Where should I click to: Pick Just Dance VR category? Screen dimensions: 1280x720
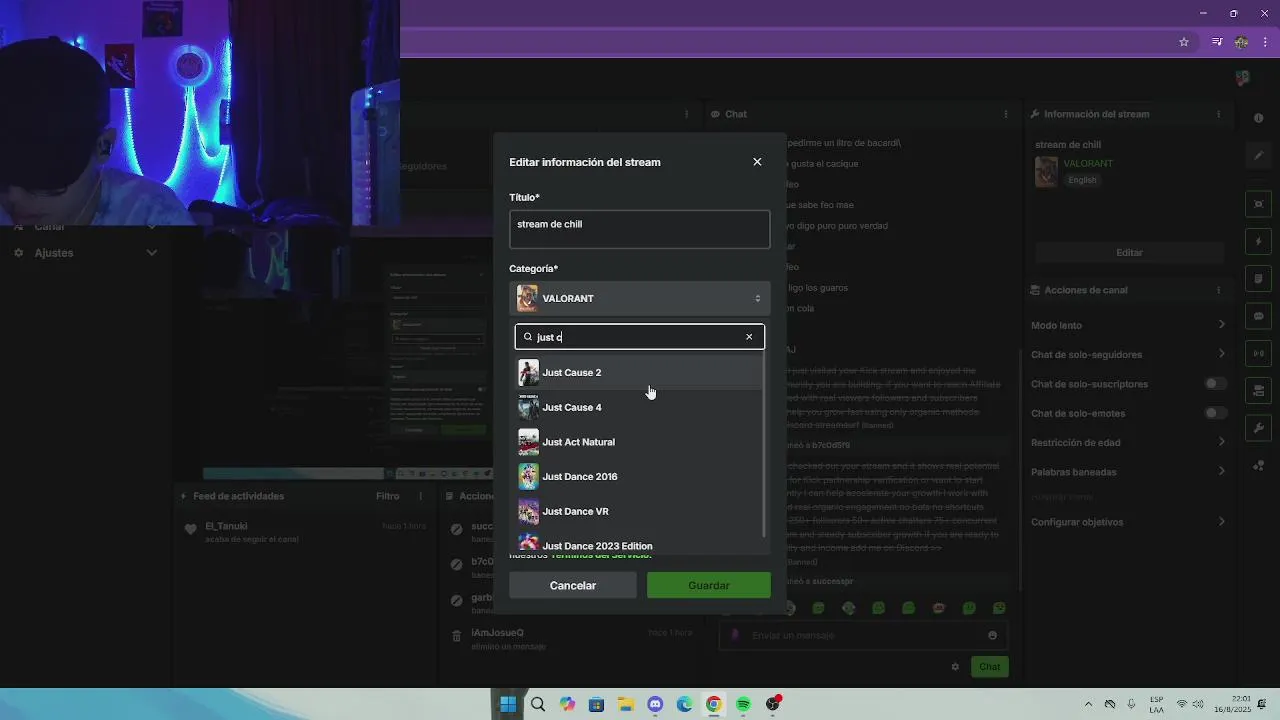(x=640, y=511)
